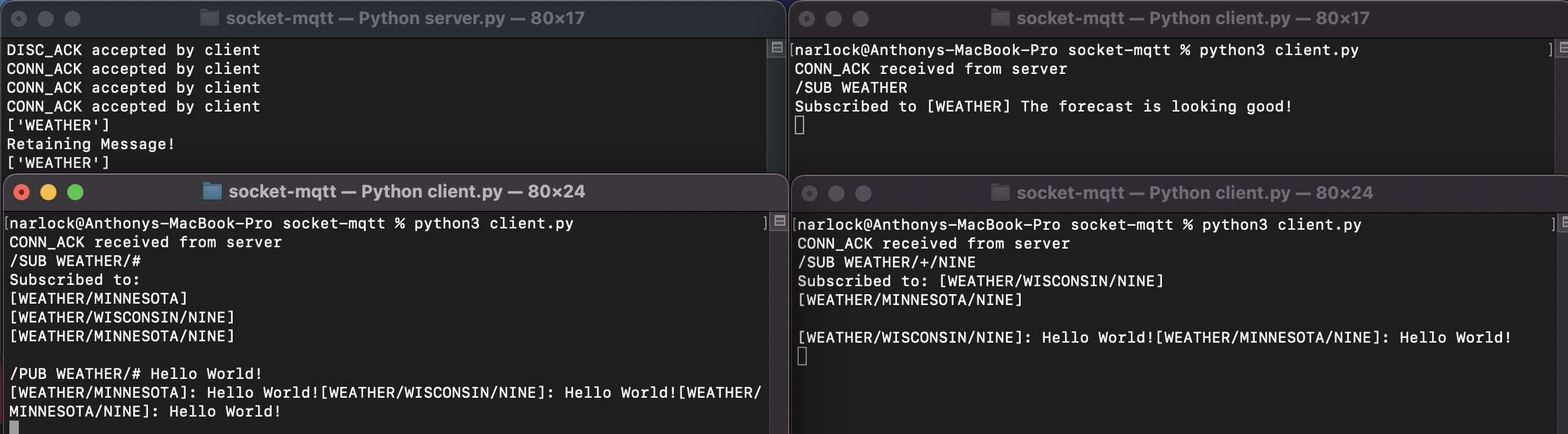Click the shell prompt line in the 80×17 client window
1568x434 pixels.
(x=1076, y=50)
